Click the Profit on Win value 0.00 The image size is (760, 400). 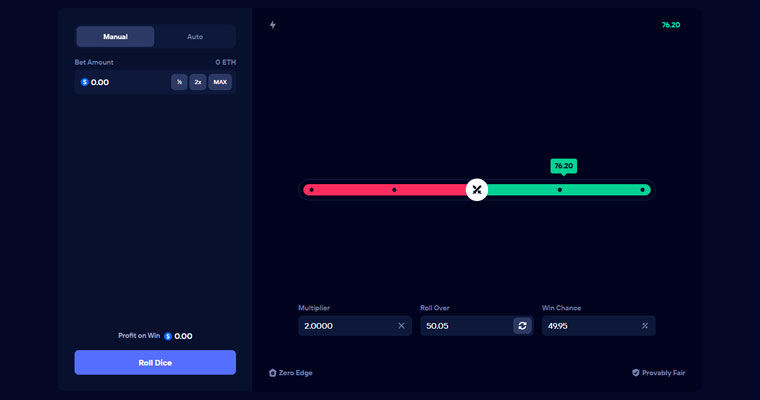click(x=183, y=336)
